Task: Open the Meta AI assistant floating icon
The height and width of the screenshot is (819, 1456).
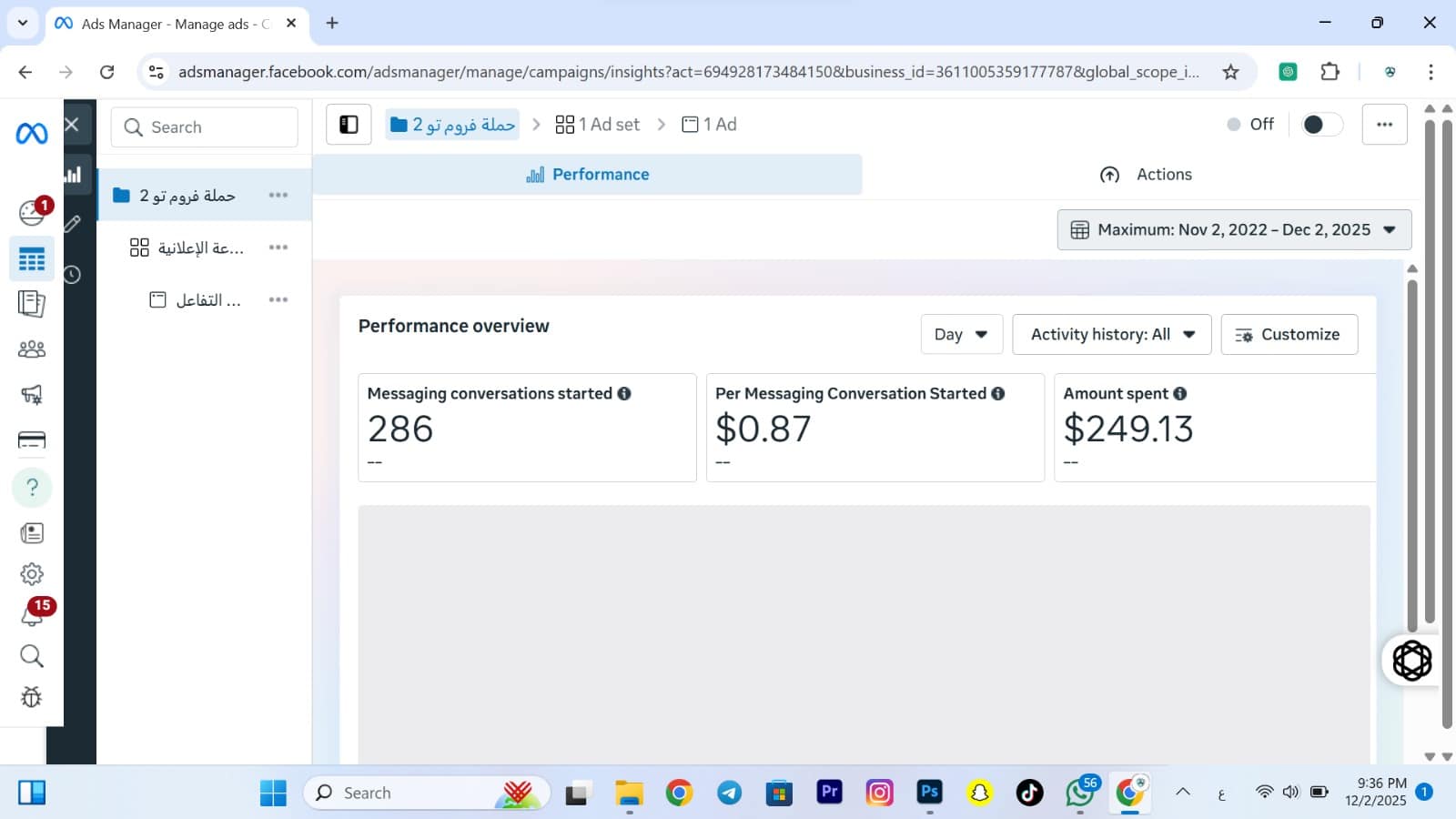Action: [1411, 661]
